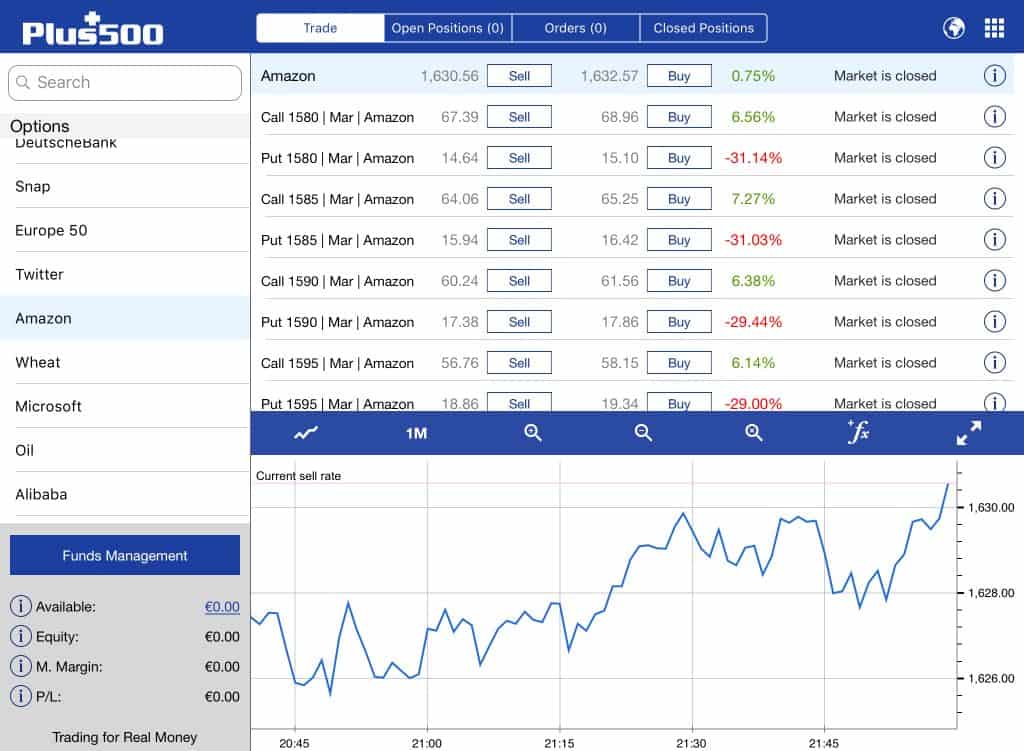The width and height of the screenshot is (1024, 751).
Task: Click the -31.14% change value
Action: [753, 157]
